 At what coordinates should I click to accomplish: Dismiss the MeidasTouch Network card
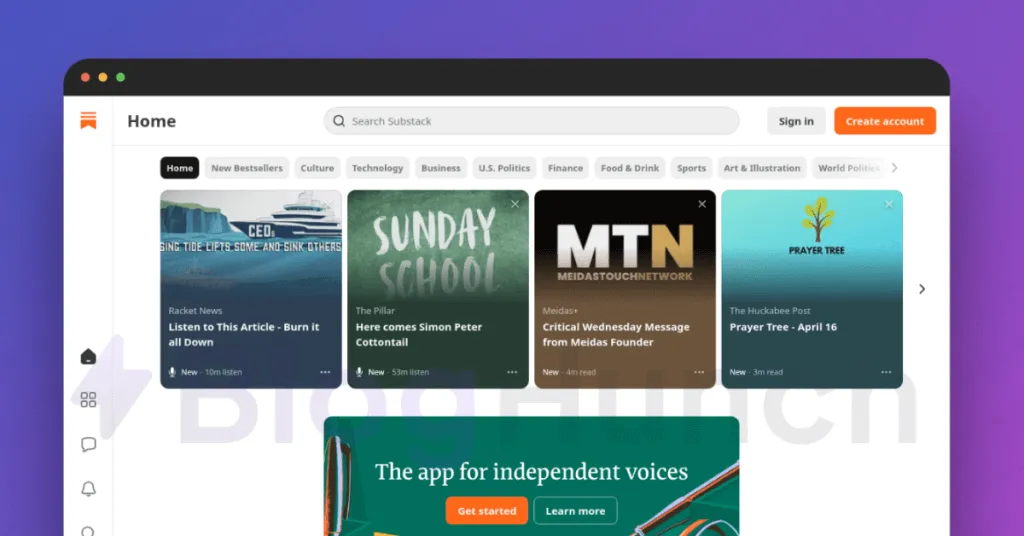pyautogui.click(x=702, y=204)
